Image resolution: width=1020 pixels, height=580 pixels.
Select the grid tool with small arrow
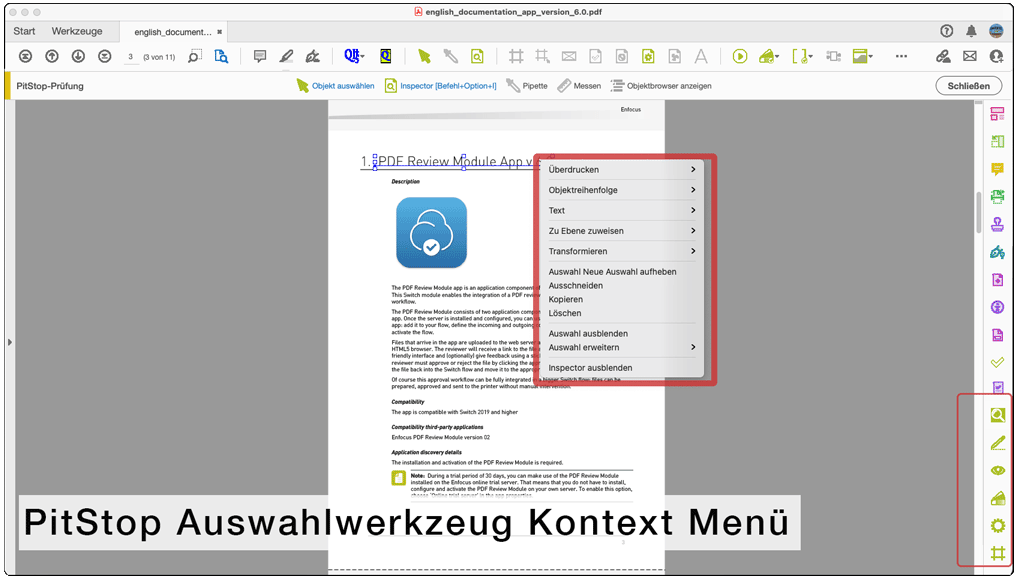tap(542, 57)
